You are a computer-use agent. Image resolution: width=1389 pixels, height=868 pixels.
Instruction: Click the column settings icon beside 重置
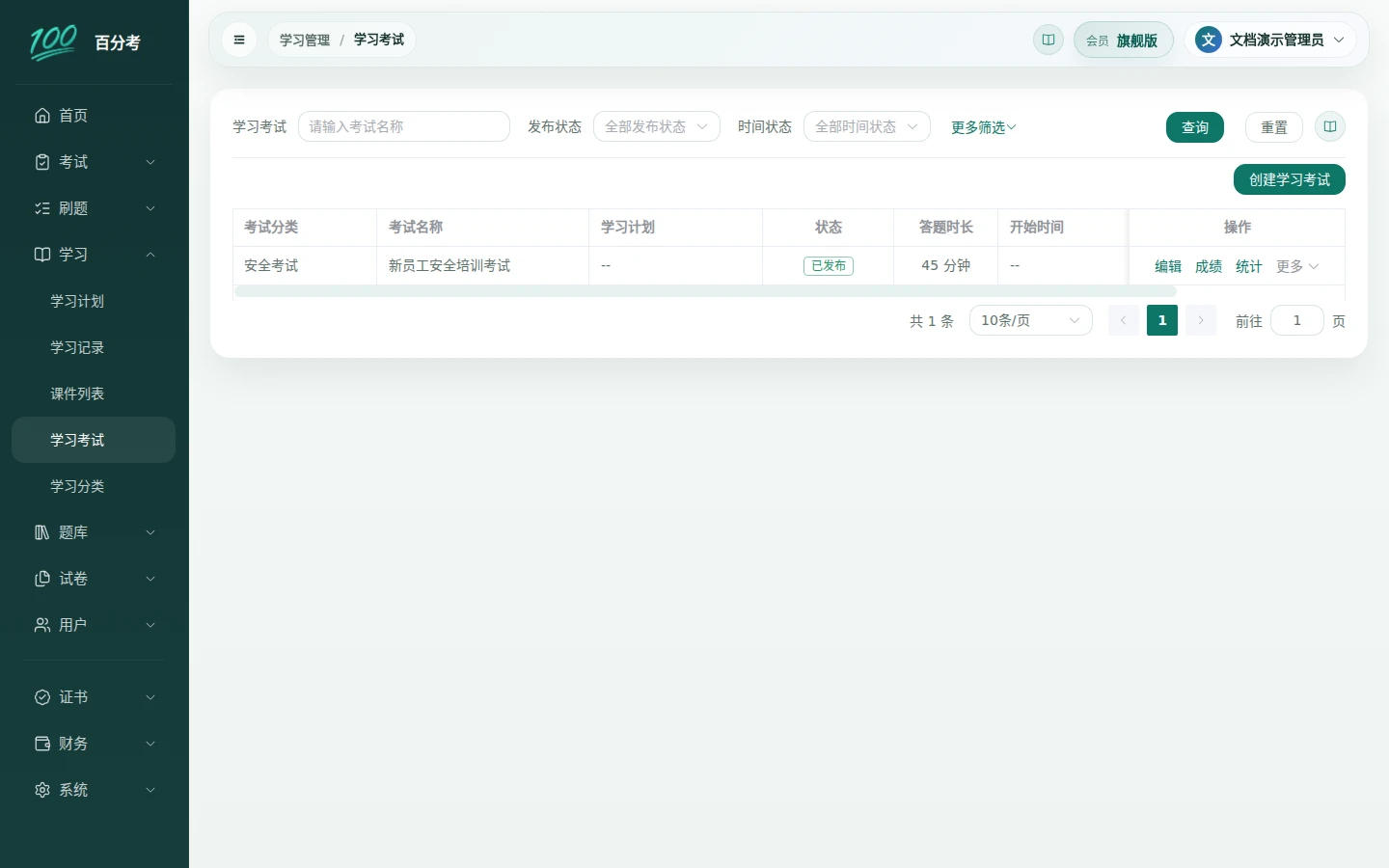1330,126
